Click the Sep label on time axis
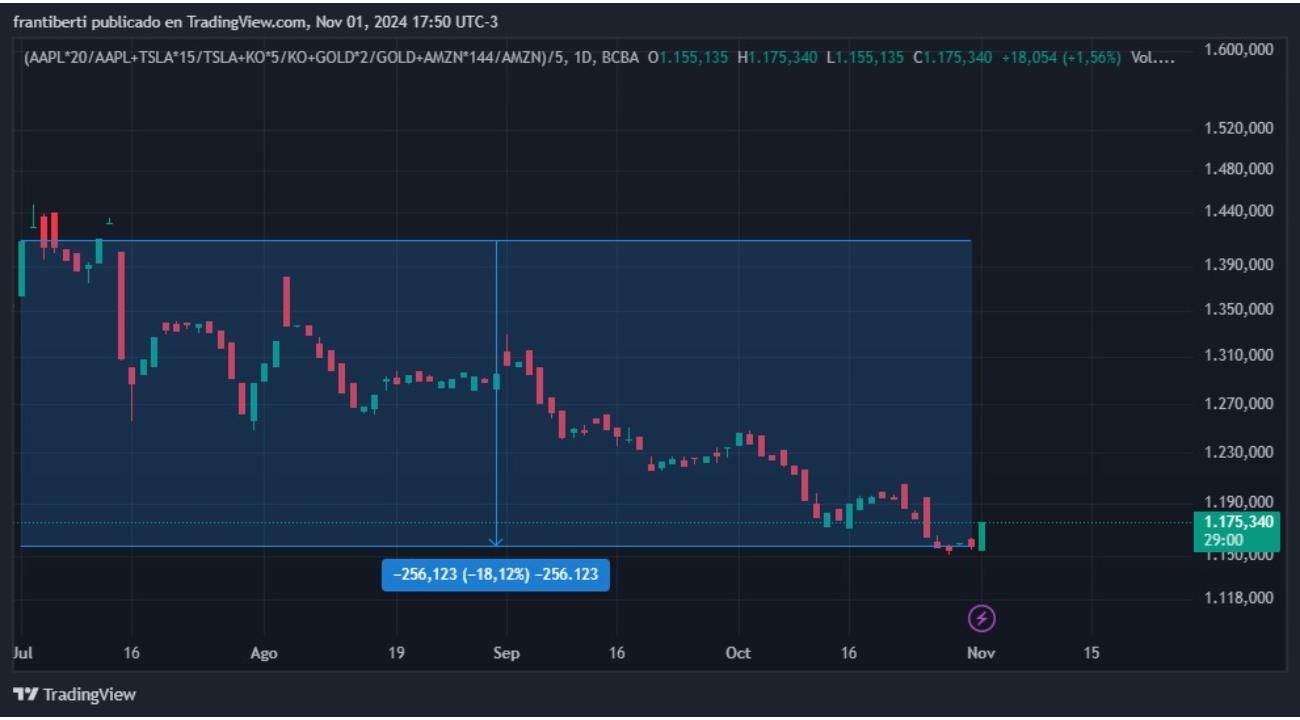The width and height of the screenshot is (1300, 720). point(506,653)
